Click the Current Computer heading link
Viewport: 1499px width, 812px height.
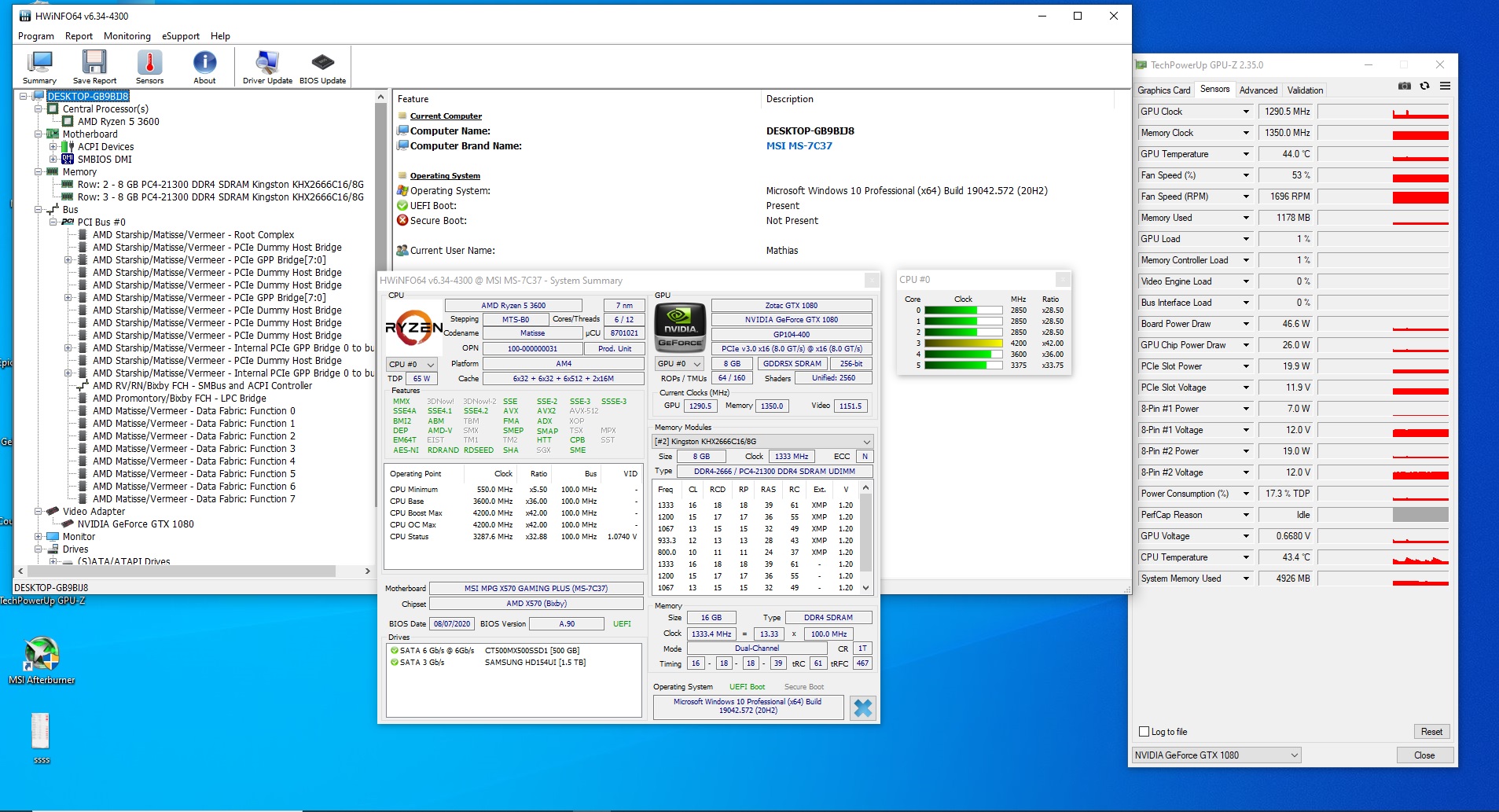point(446,116)
